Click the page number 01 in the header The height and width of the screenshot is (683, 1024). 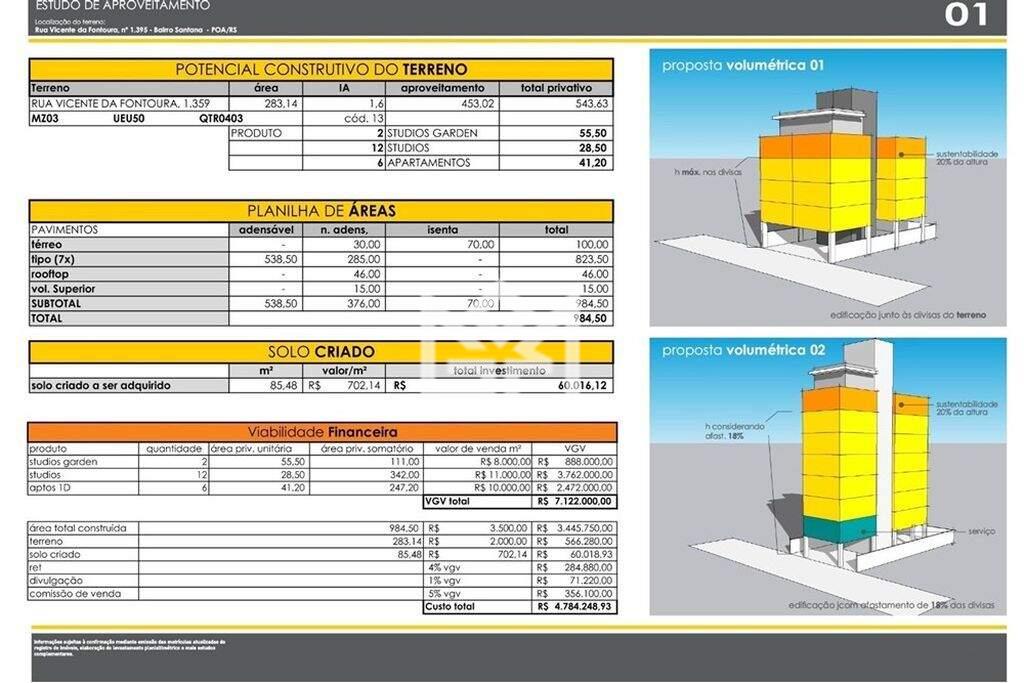tap(966, 15)
